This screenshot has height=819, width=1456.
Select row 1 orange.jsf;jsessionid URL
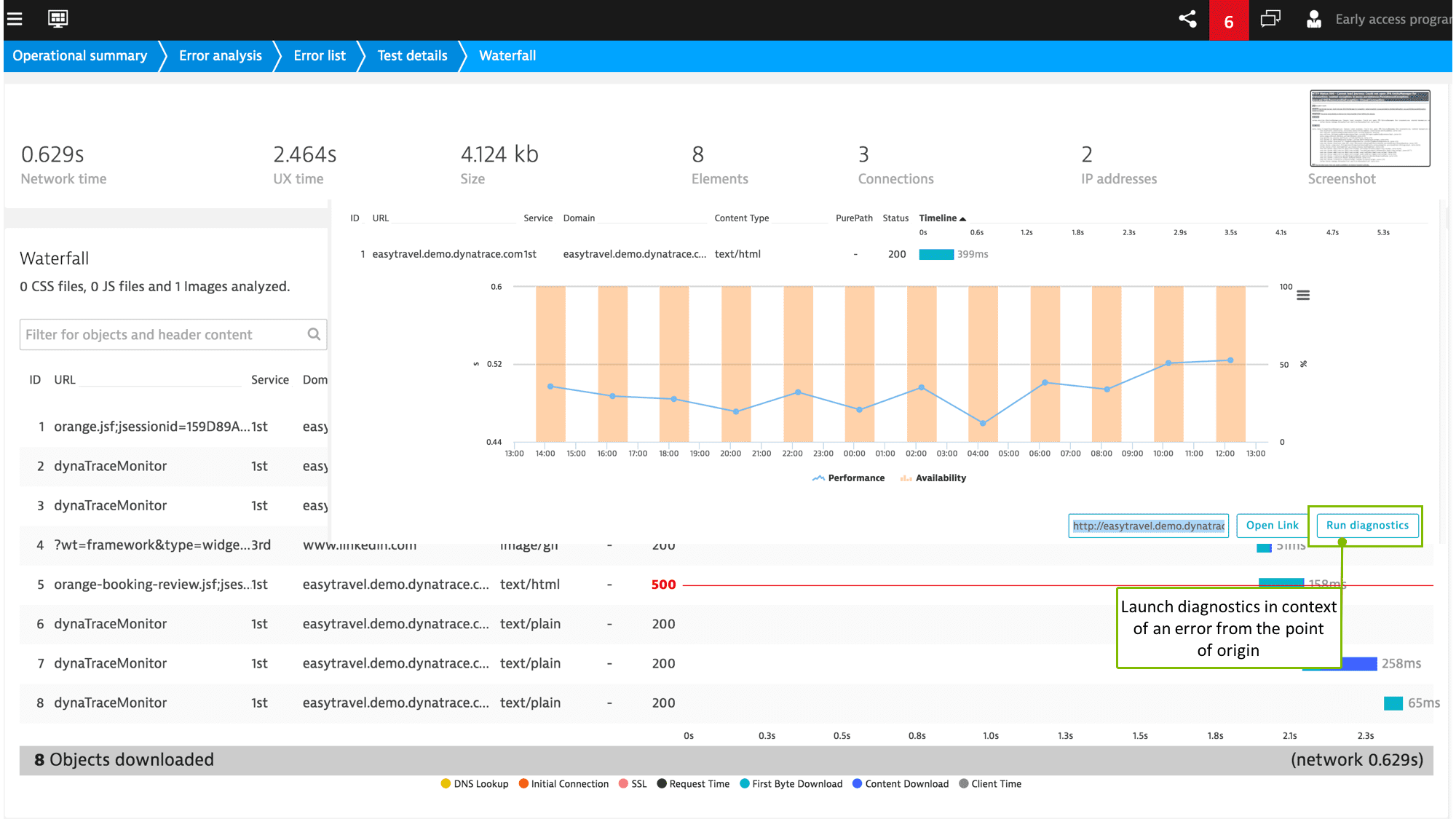(x=151, y=427)
